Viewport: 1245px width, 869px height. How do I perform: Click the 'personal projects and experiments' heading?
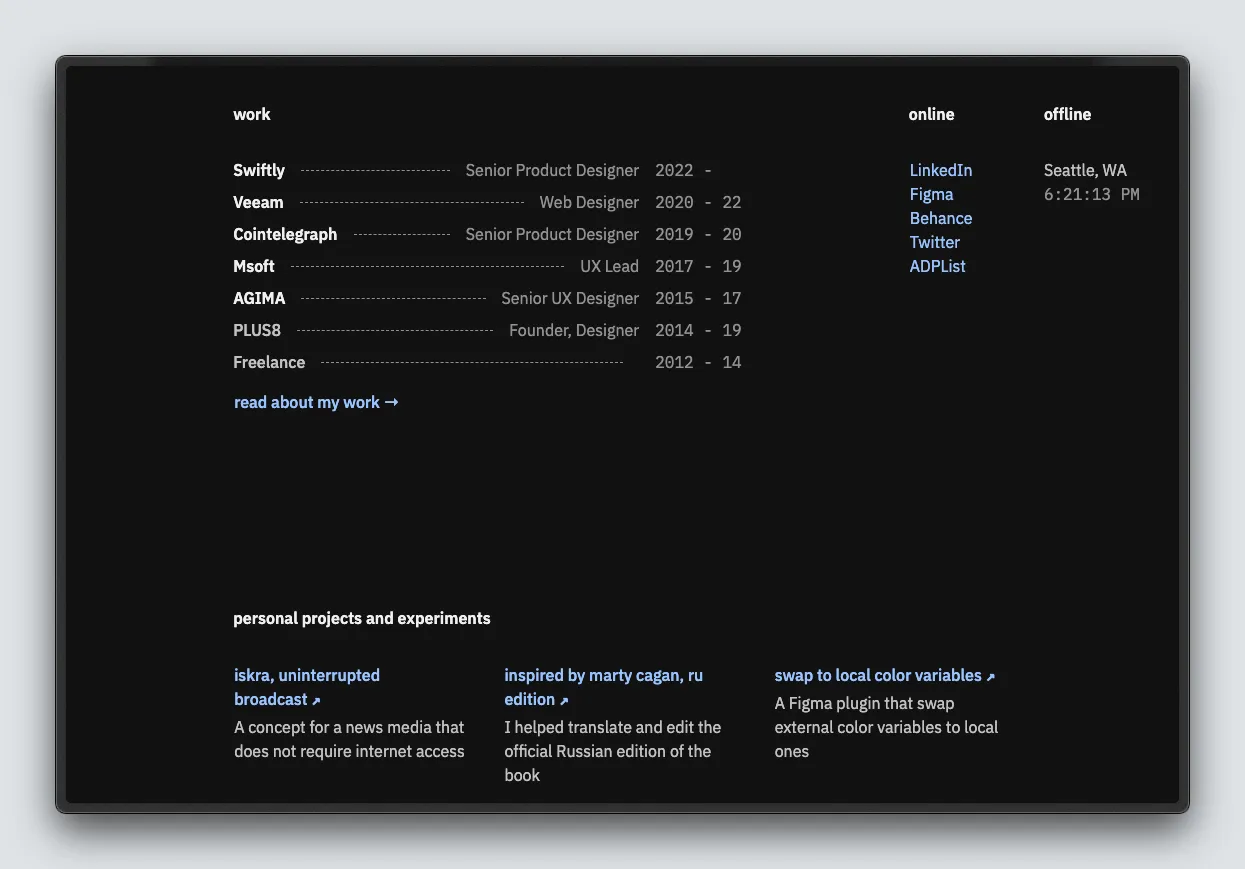coord(362,618)
